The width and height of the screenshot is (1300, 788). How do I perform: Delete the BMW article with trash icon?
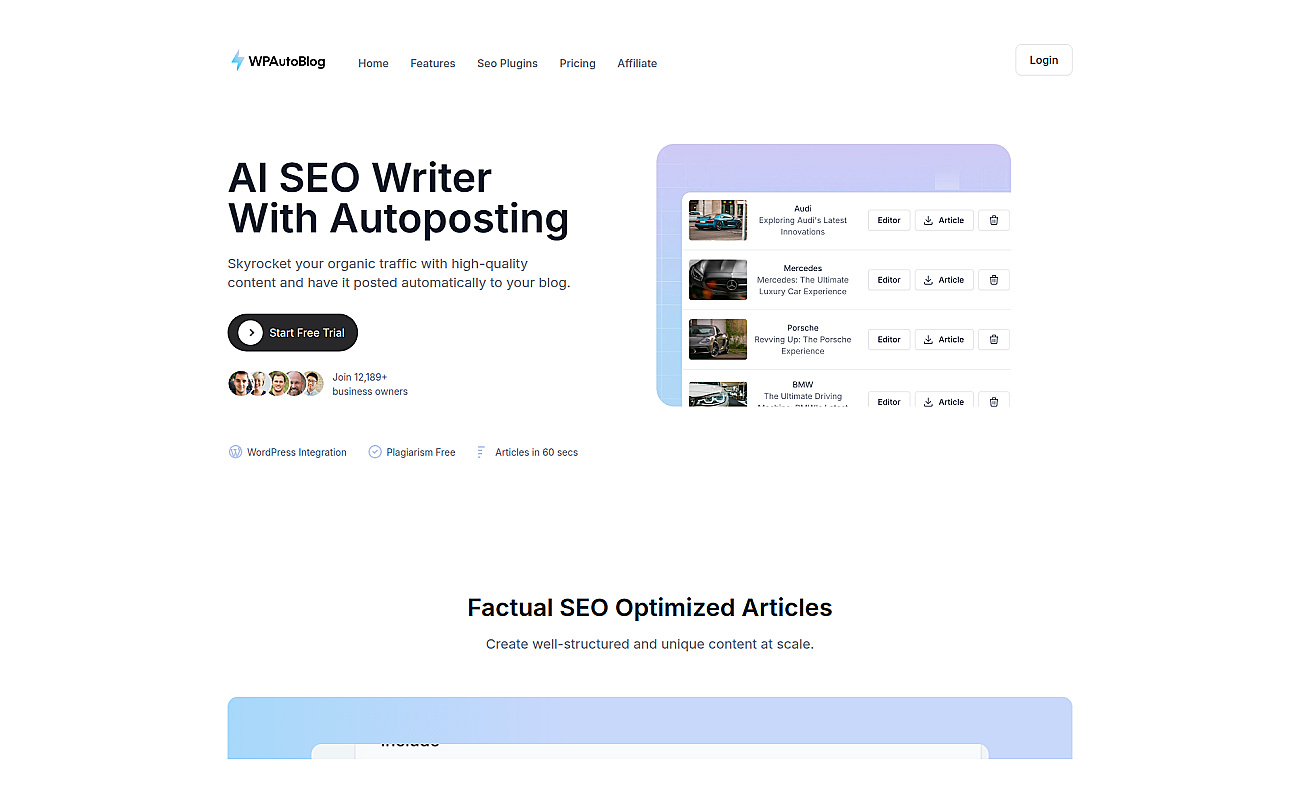coord(994,399)
